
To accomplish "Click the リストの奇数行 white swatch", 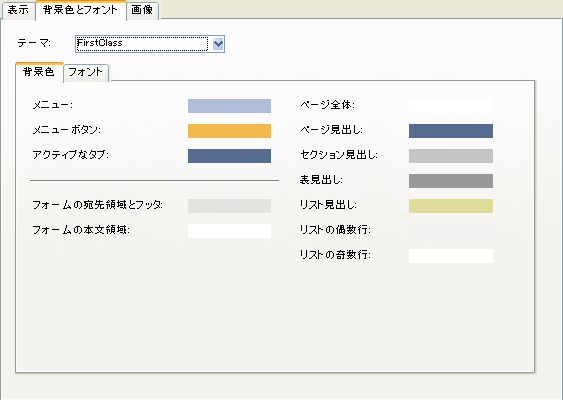I will click(451, 256).
